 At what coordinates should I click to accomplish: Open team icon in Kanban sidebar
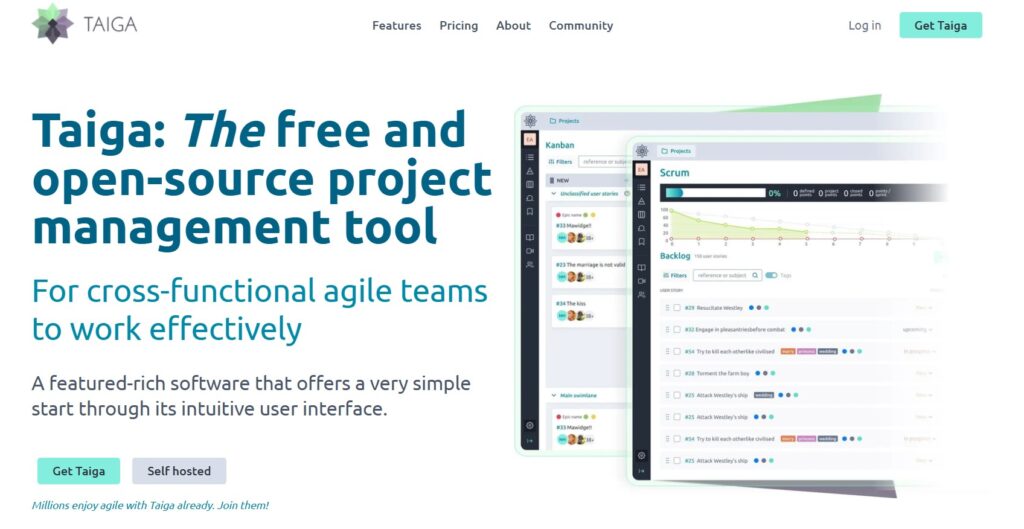[530, 264]
